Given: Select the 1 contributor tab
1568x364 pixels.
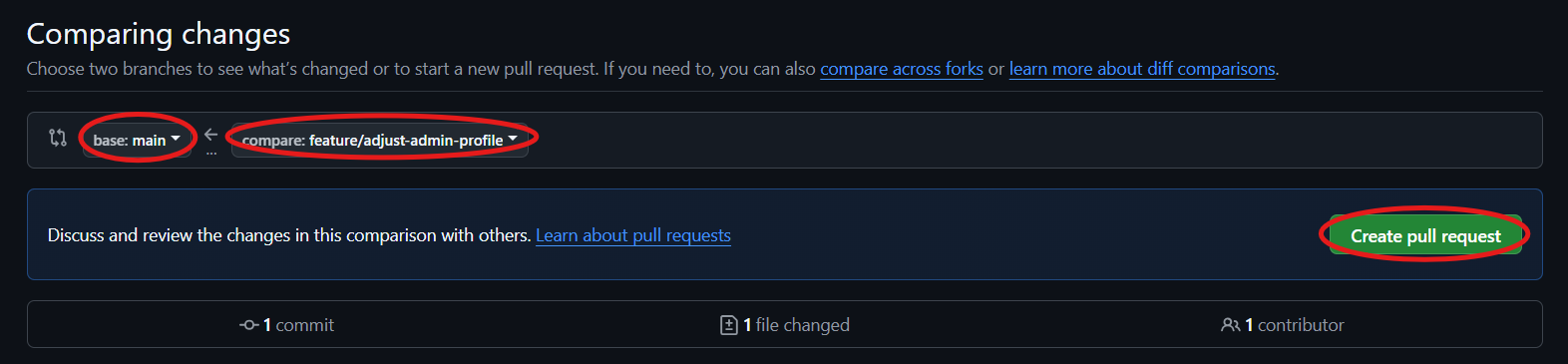Looking at the screenshot, I should point(1283,325).
